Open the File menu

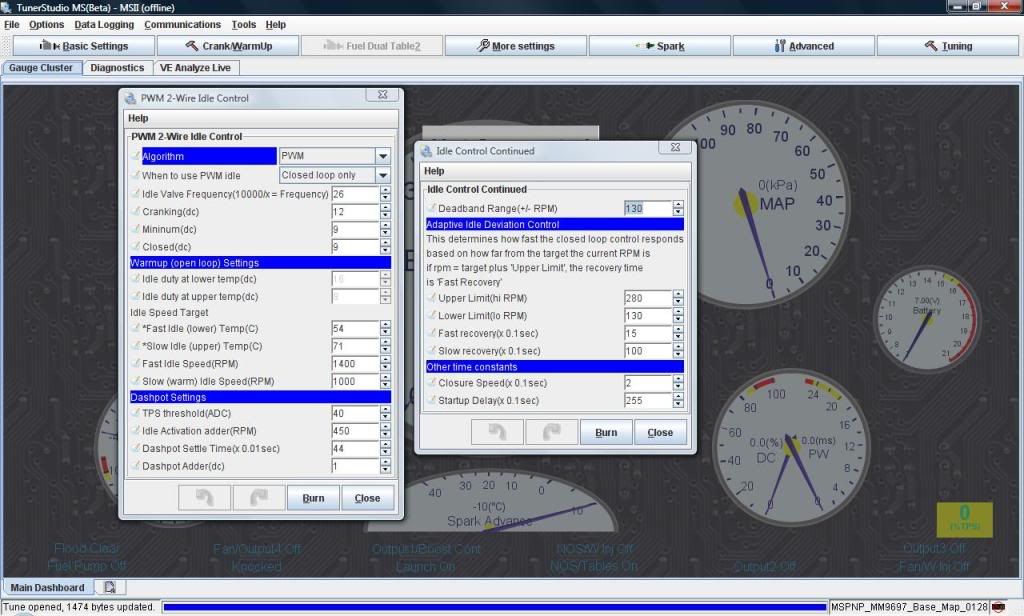click(x=12, y=24)
